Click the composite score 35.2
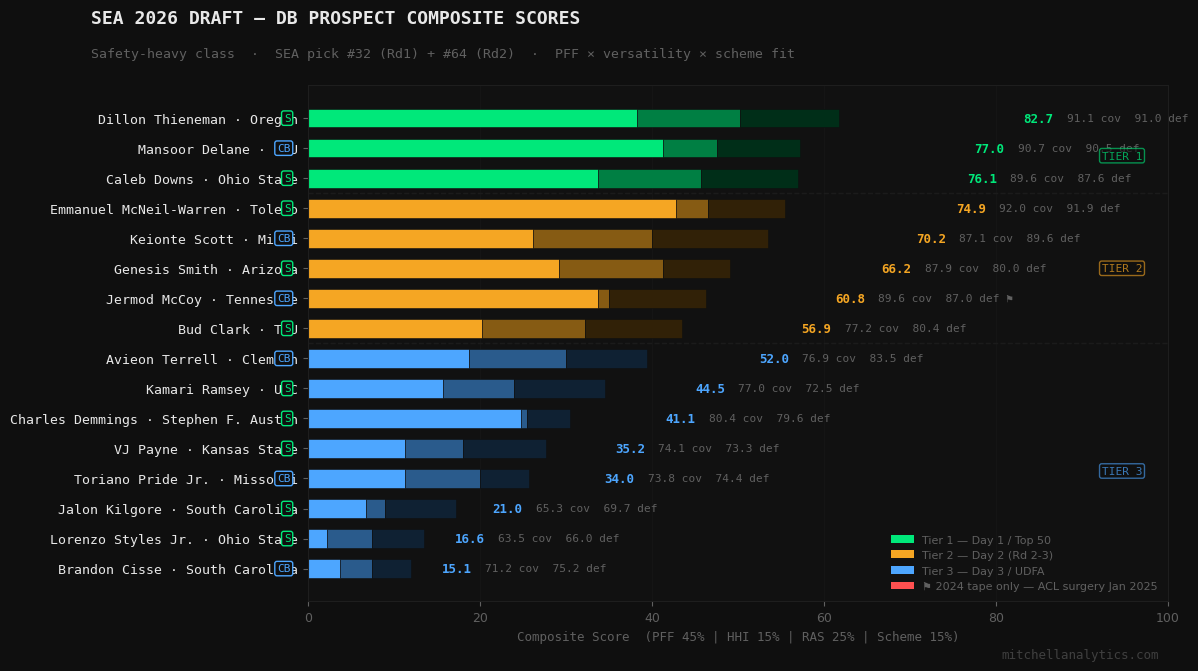Viewport: 1198px width, 671px height. pyautogui.click(x=630, y=449)
